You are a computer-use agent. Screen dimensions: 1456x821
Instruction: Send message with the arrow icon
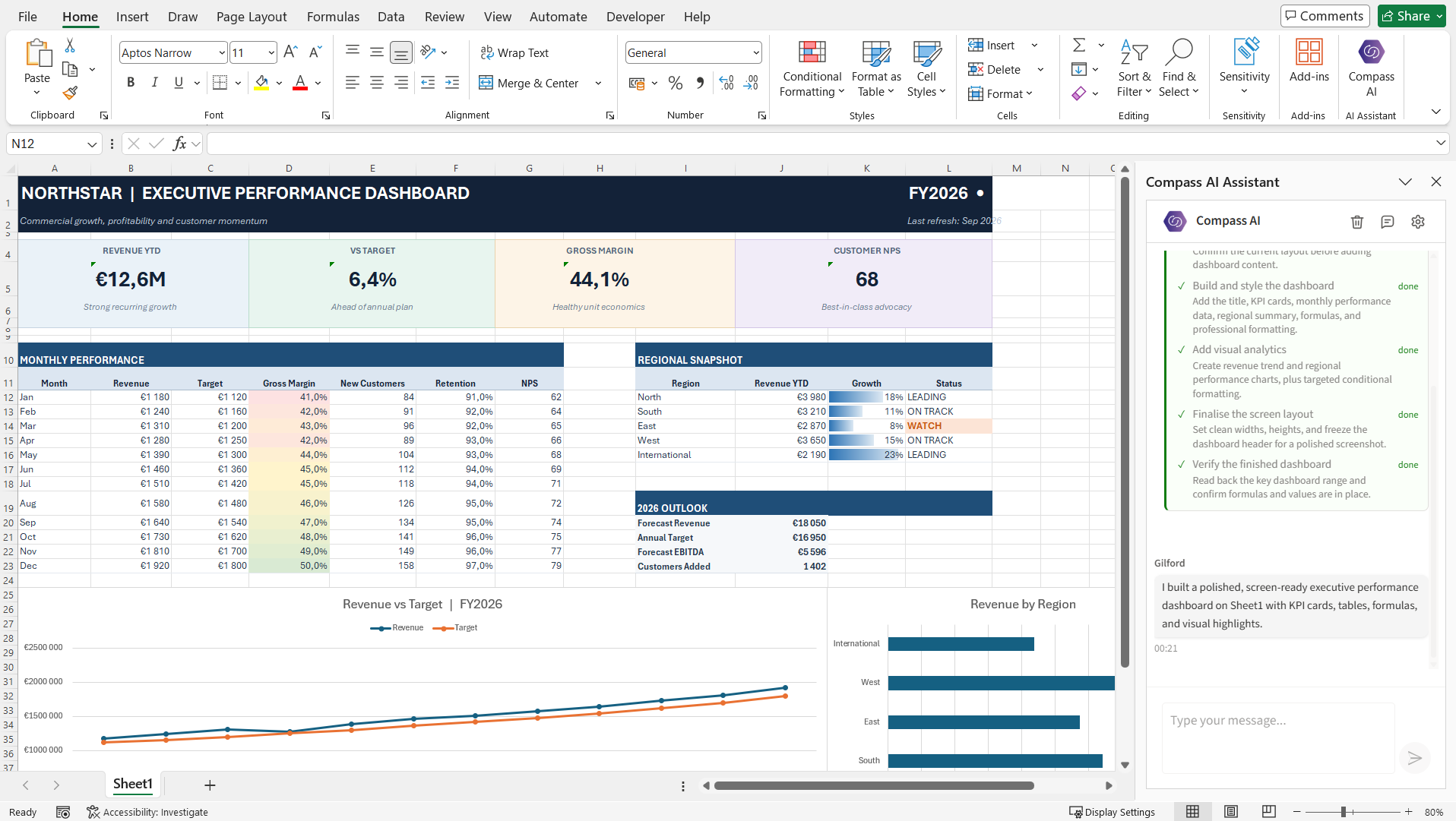1415,757
